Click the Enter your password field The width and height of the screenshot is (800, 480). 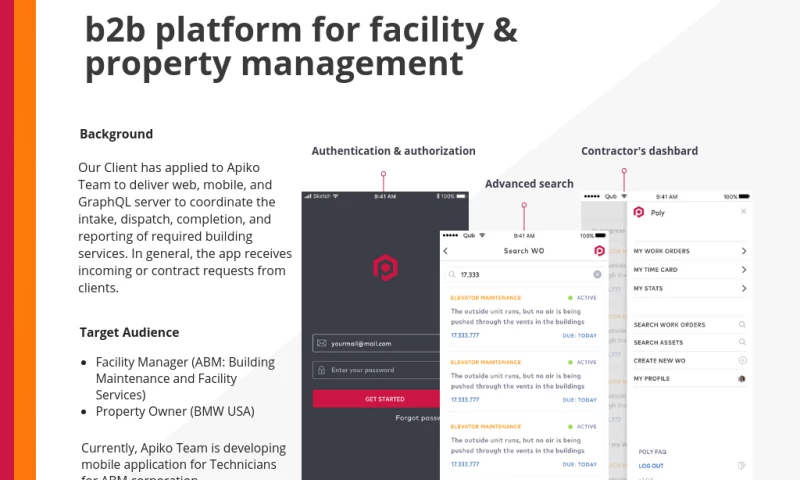pyautogui.click(x=377, y=370)
